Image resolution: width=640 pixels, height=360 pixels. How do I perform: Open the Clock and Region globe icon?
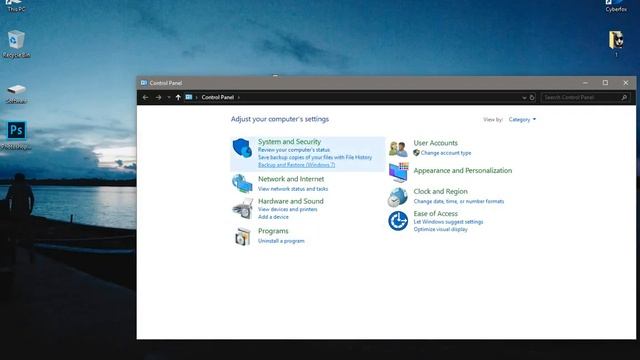[x=398, y=197]
